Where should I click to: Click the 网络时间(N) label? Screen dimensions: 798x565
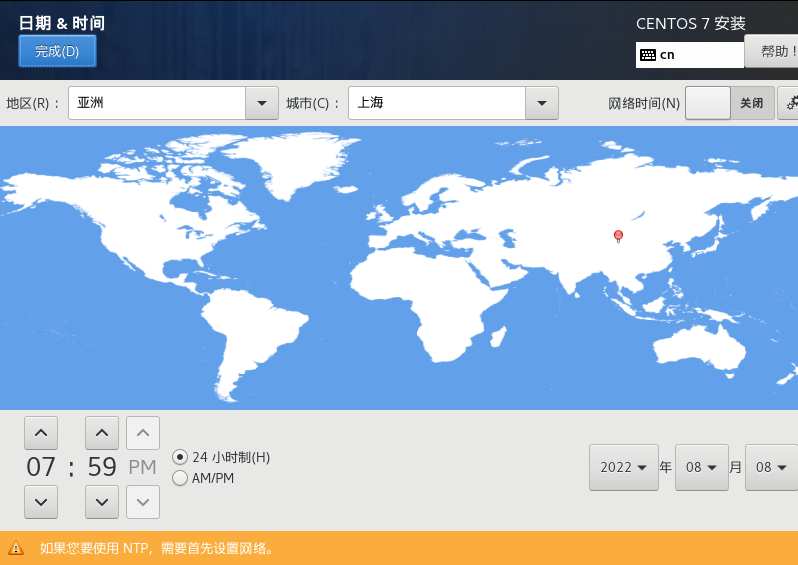coord(644,103)
